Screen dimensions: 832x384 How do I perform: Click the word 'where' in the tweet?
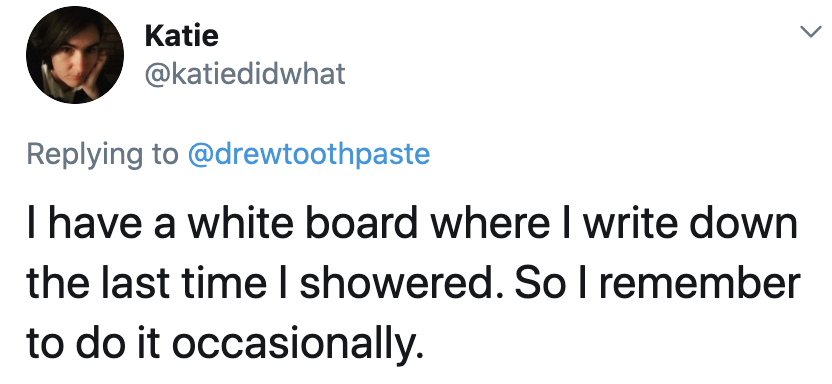pyautogui.click(x=490, y=223)
